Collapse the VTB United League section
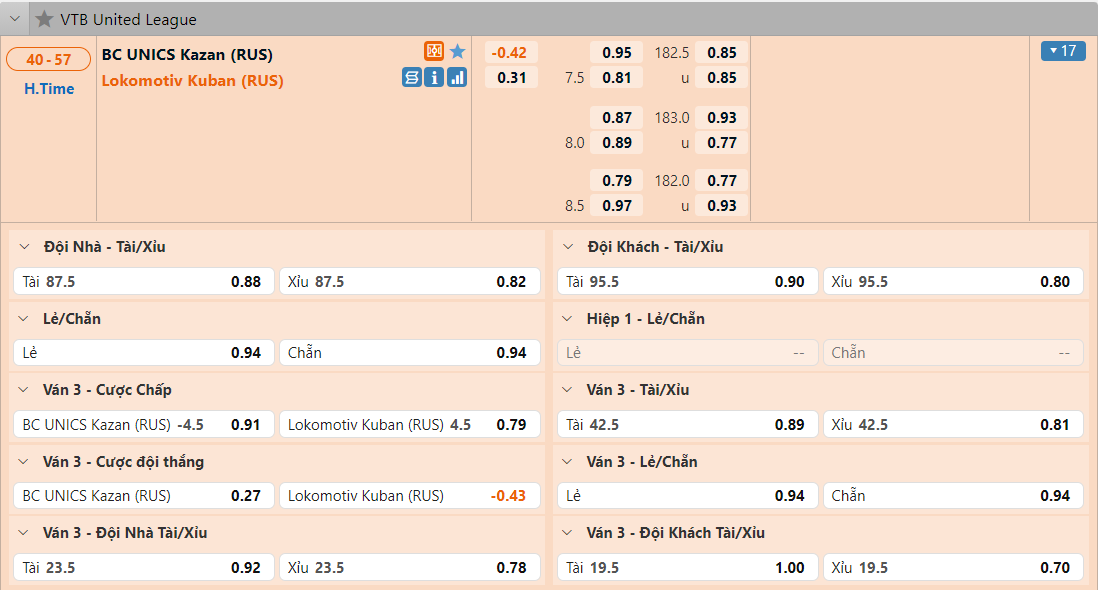Screen dimensions: 1098x590 tap(16, 19)
